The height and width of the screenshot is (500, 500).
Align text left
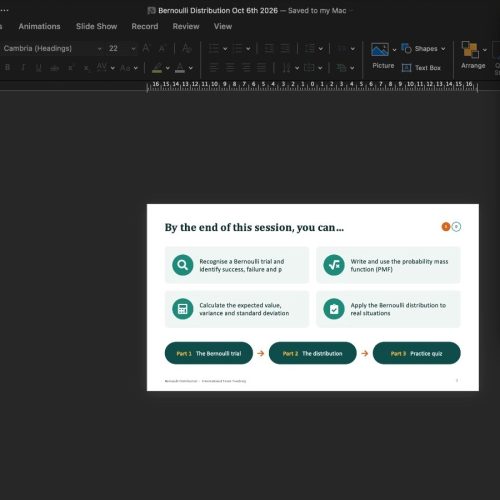[x=214, y=68]
